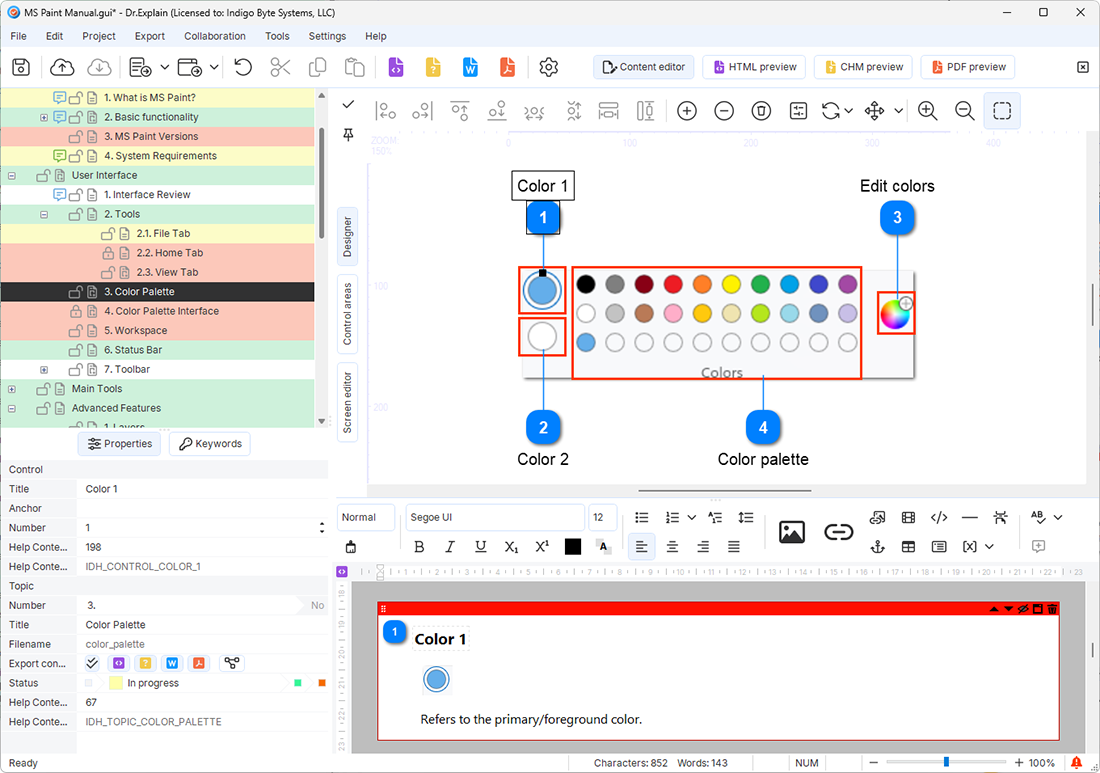Viewport: 1100px width, 773px height.
Task: Hide Color 1 block with crossed-eye icon
Action: [1023, 609]
